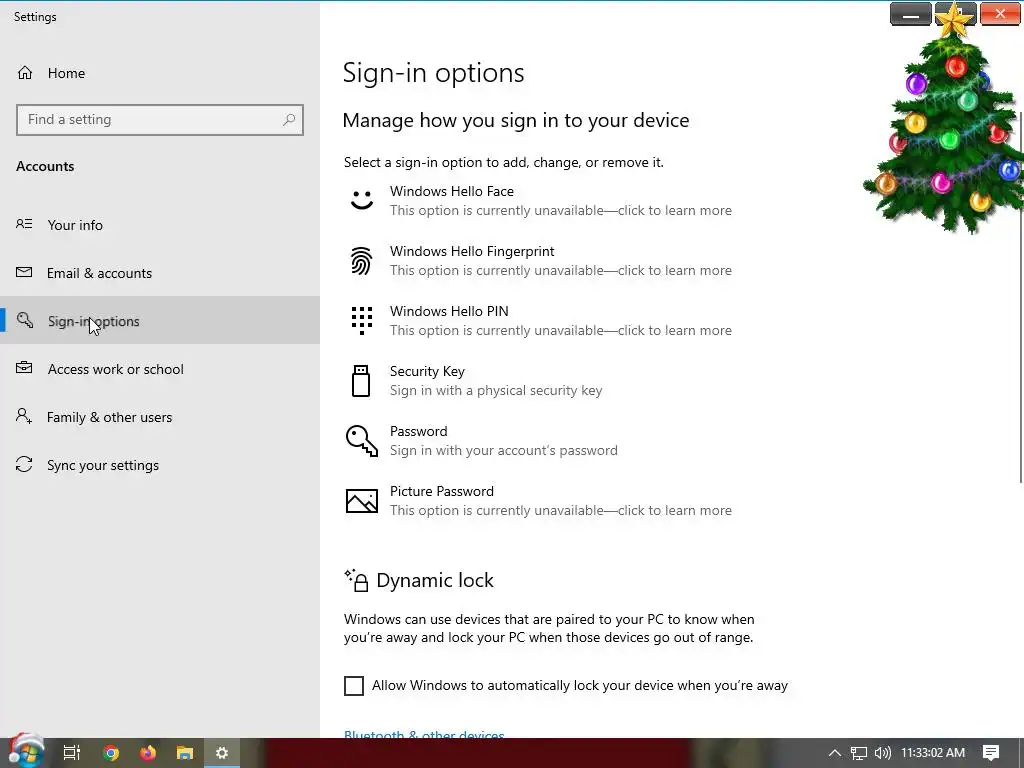Open Access work or school section
Image resolution: width=1024 pixels, height=768 pixels.
tap(160, 368)
